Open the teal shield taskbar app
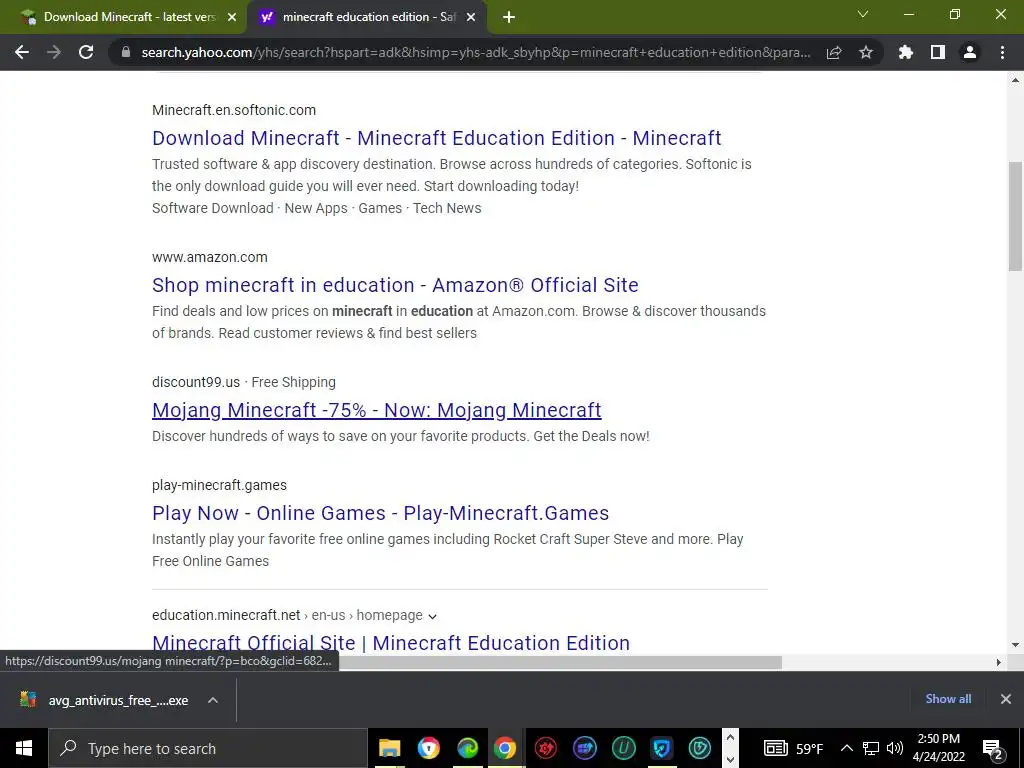Viewport: 1024px width, 768px height. point(700,748)
